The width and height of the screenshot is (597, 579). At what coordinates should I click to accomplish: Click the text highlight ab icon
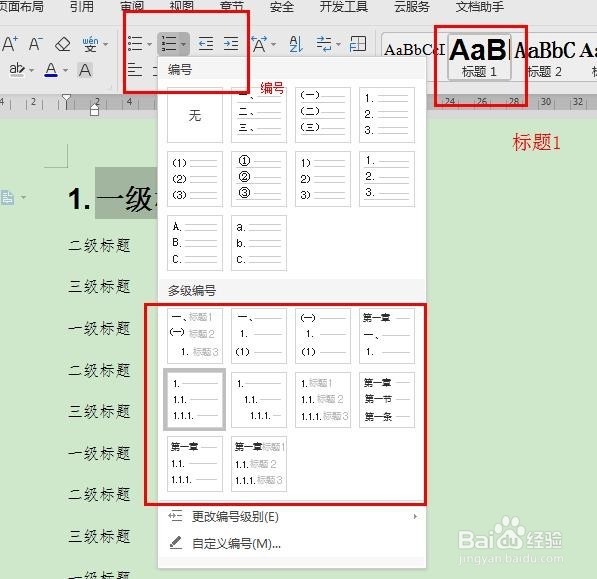(x=17, y=70)
